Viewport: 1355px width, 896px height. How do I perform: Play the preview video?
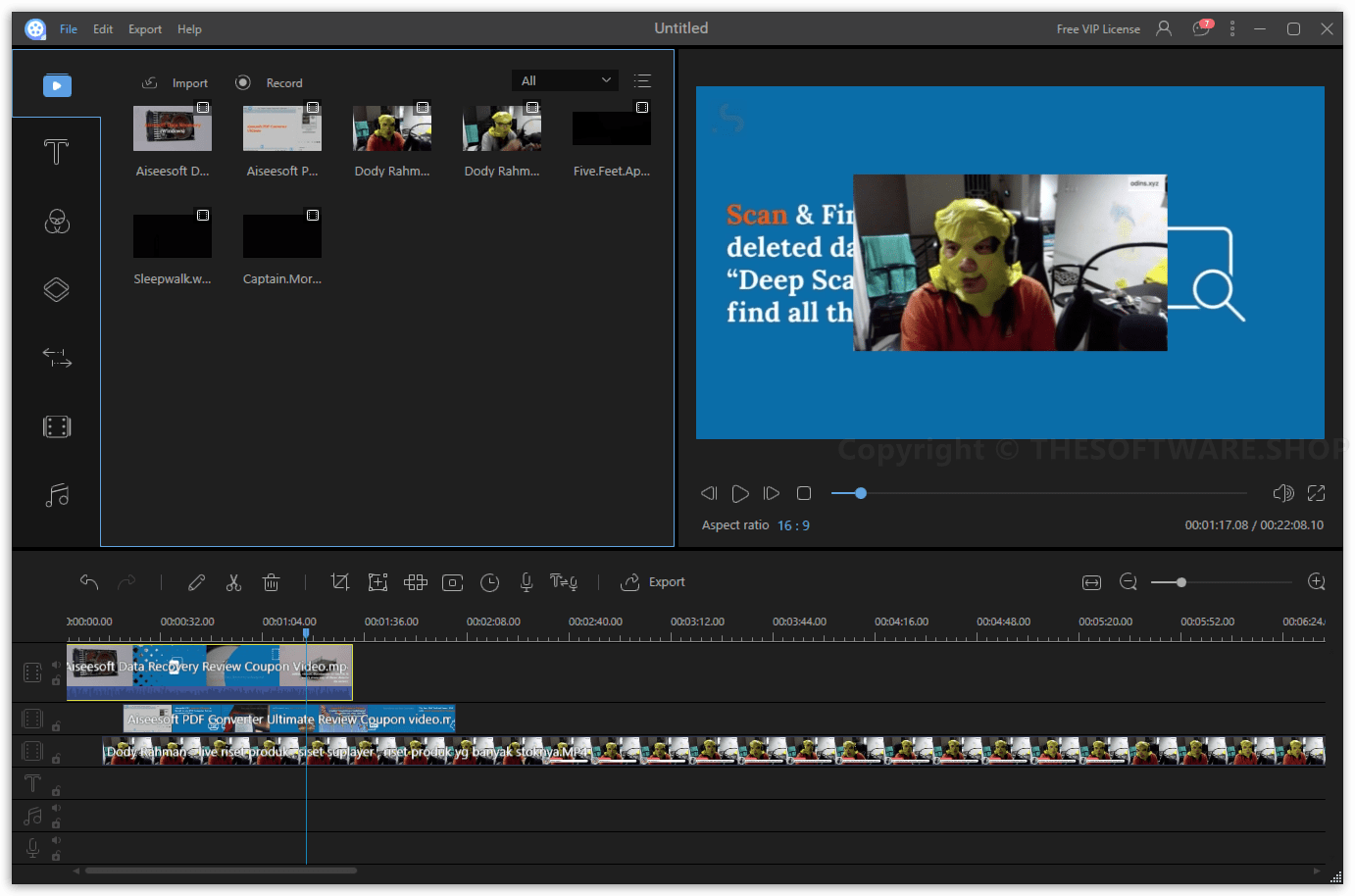740,493
